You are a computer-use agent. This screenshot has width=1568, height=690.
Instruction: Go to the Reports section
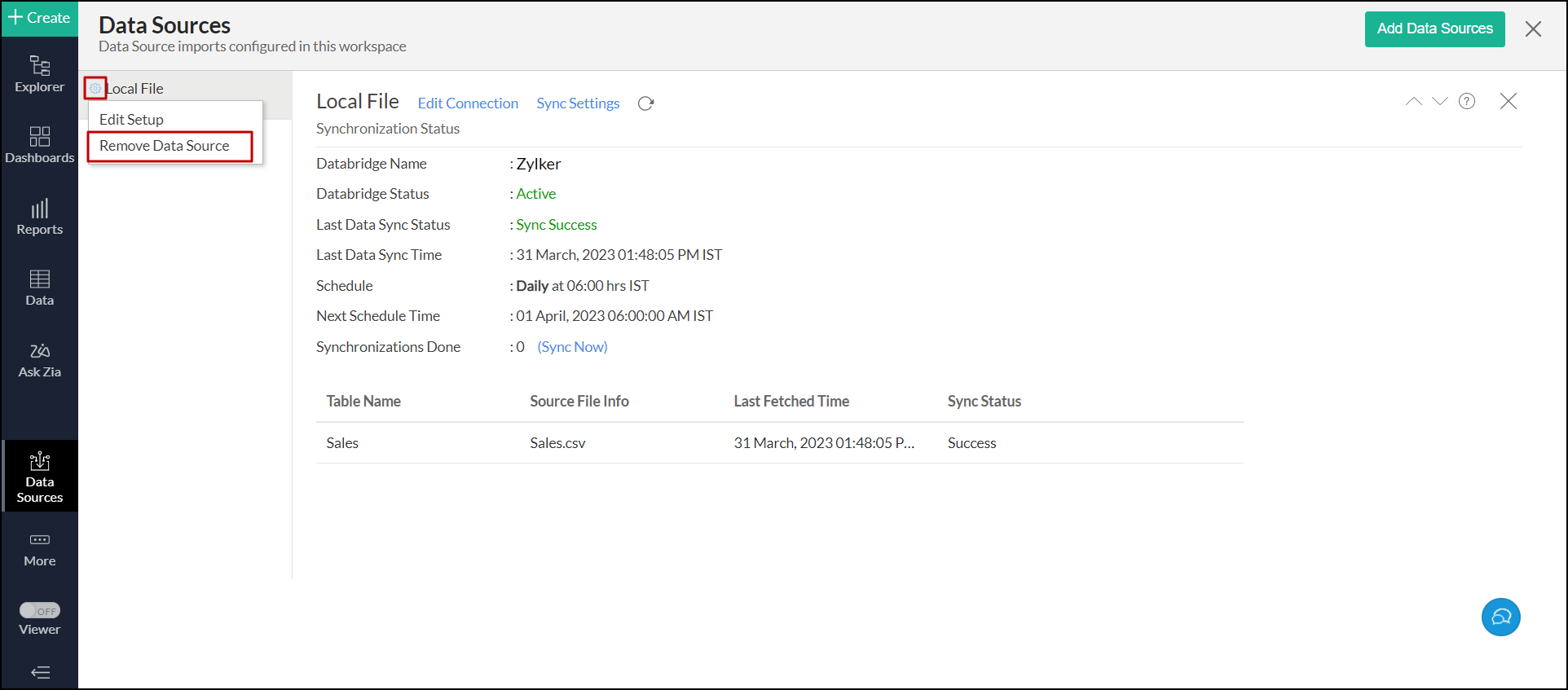(39, 217)
